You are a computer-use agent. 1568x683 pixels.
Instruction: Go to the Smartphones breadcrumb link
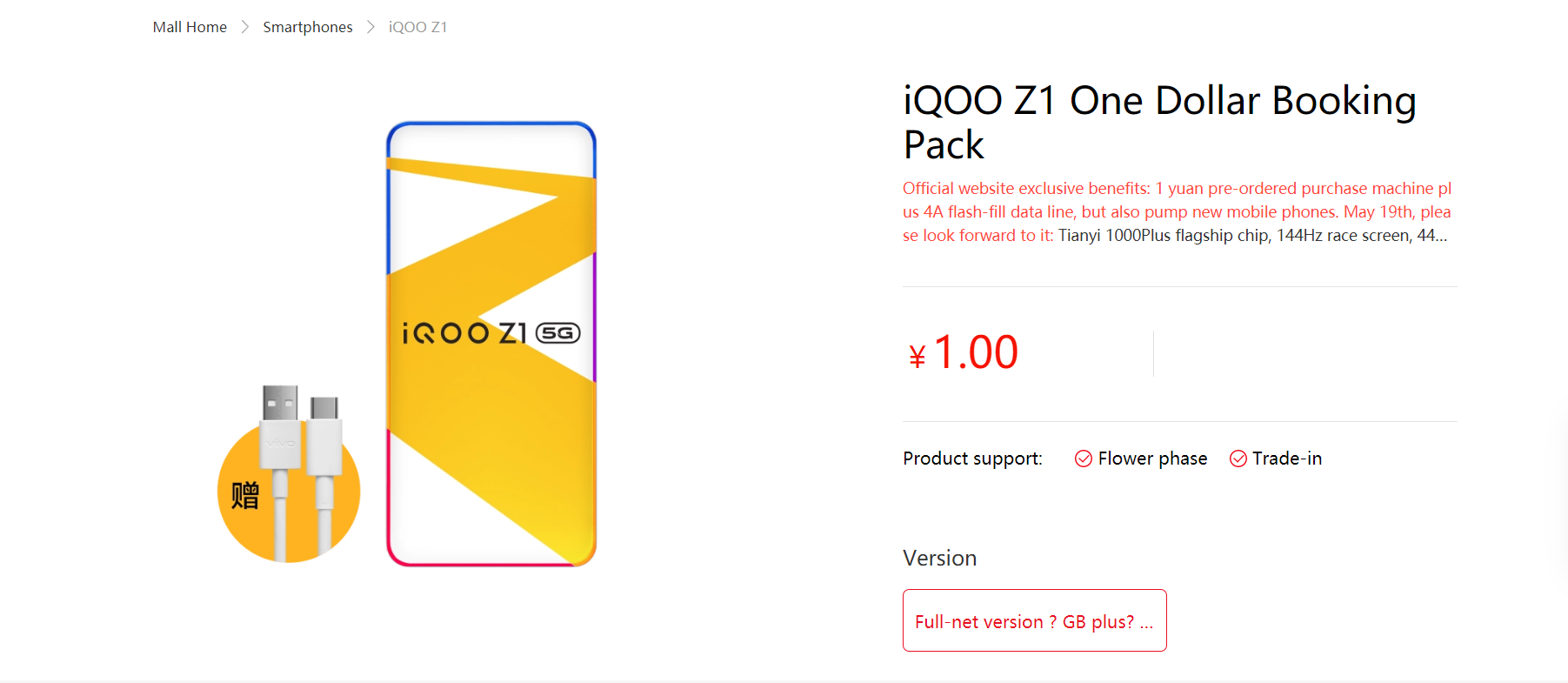pyautogui.click(x=308, y=27)
